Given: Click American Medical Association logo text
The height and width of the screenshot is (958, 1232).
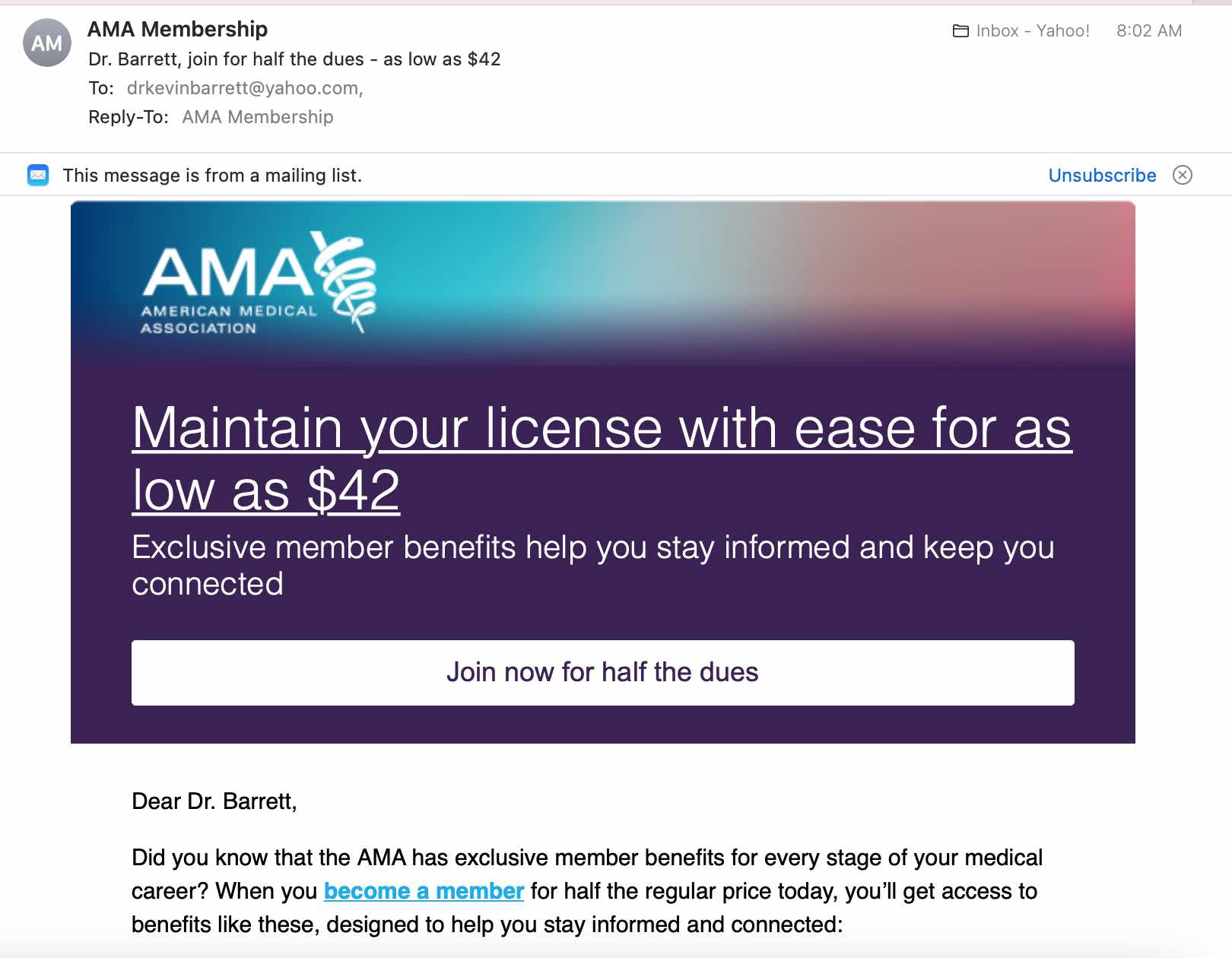Looking at the screenshot, I should [x=228, y=319].
